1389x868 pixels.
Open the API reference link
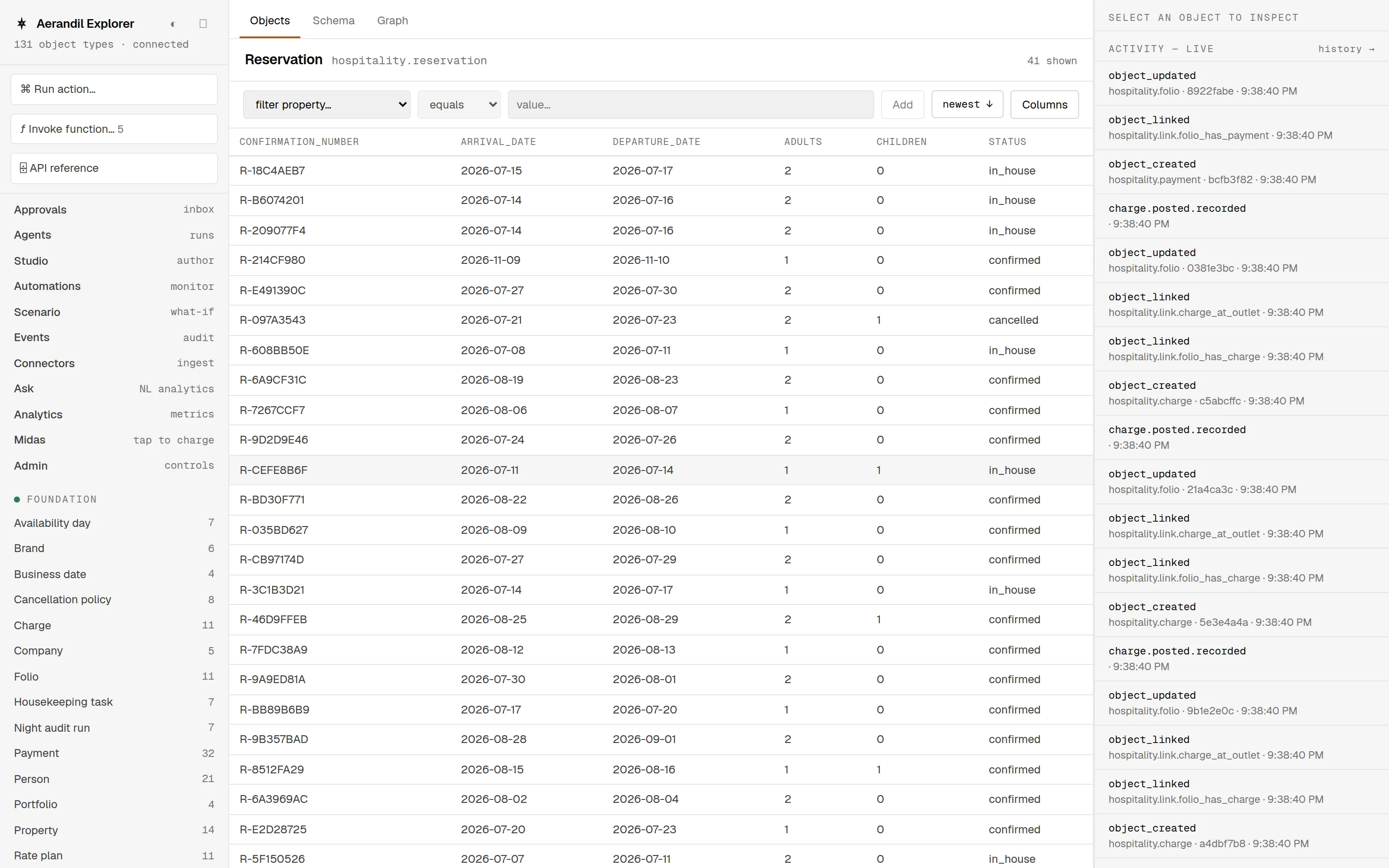[114, 168]
